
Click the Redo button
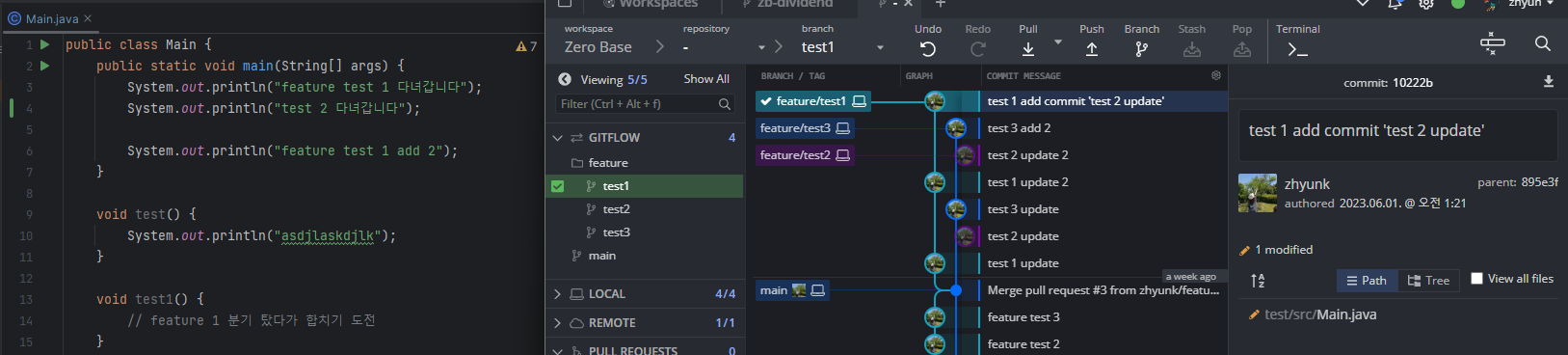click(x=977, y=41)
